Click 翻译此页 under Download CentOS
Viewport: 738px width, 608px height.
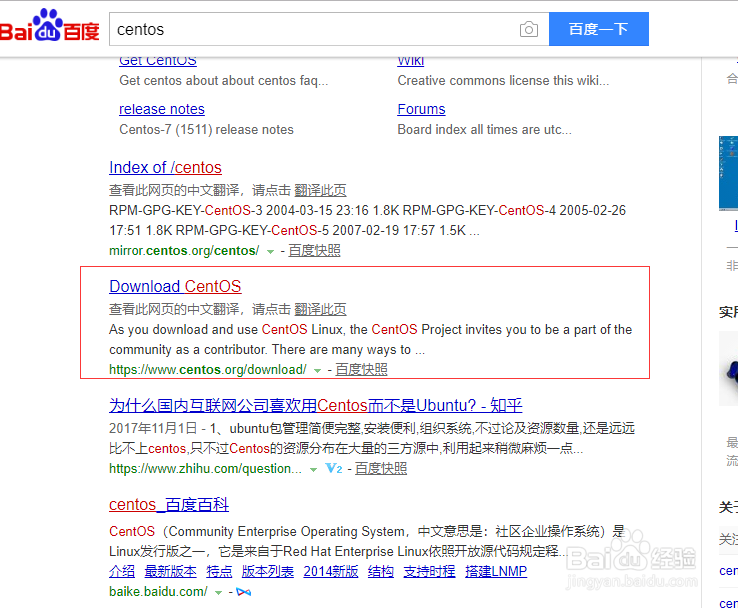pos(320,309)
